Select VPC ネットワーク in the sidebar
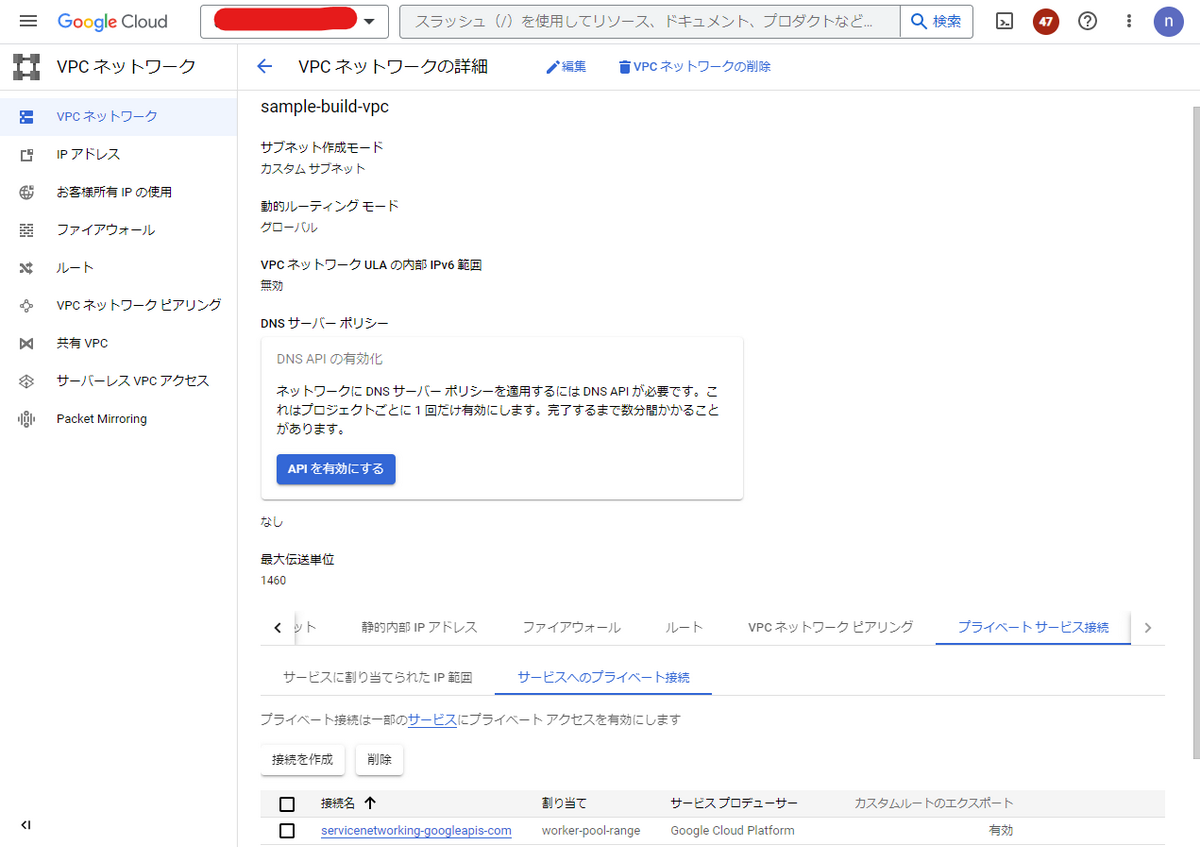1200x847 pixels. 118,116
